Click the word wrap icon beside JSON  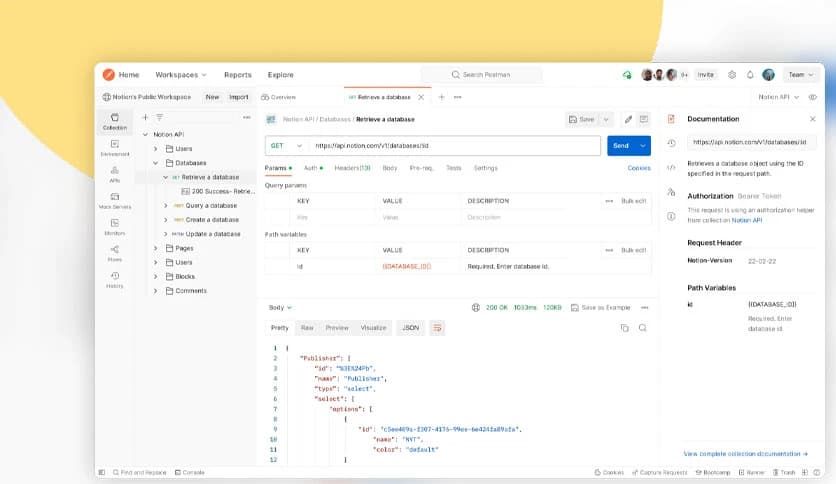(x=437, y=327)
